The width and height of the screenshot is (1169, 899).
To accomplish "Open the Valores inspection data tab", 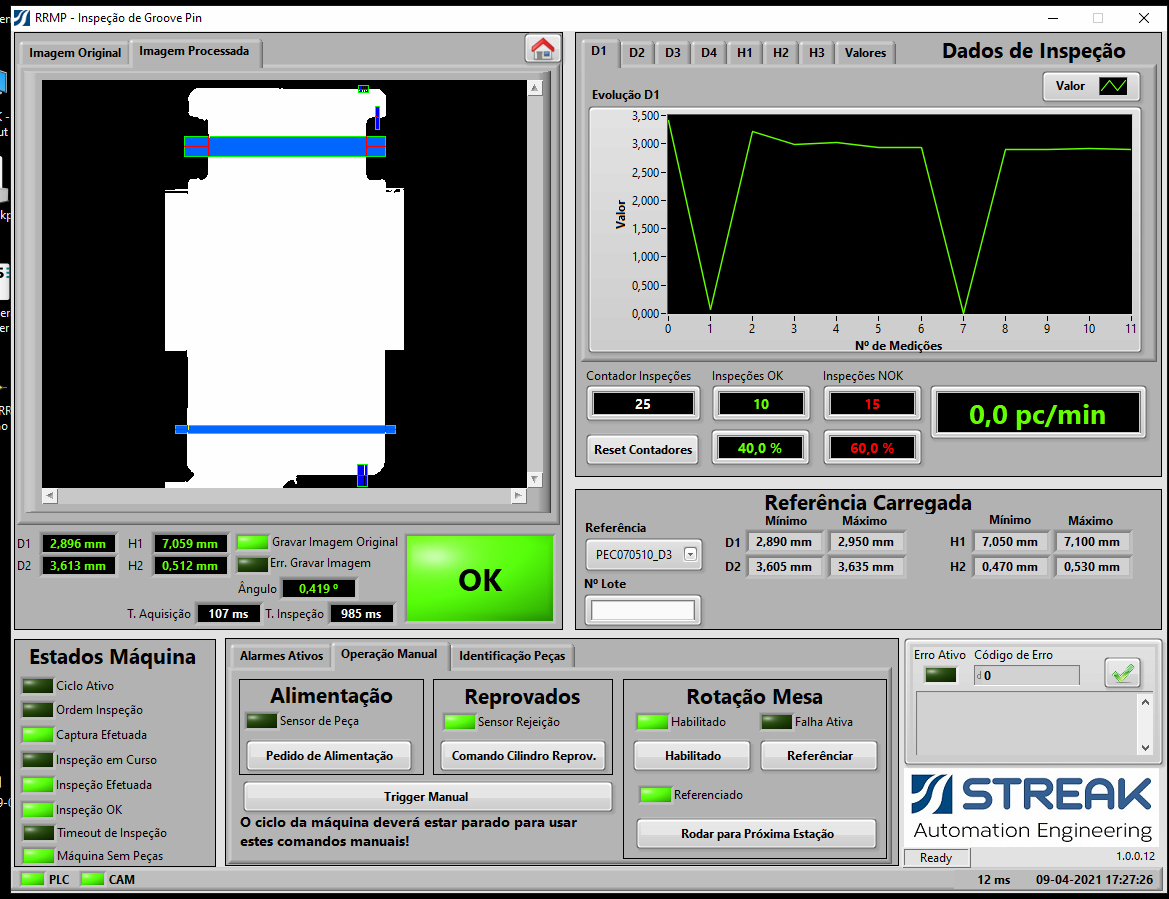I will click(x=865, y=53).
